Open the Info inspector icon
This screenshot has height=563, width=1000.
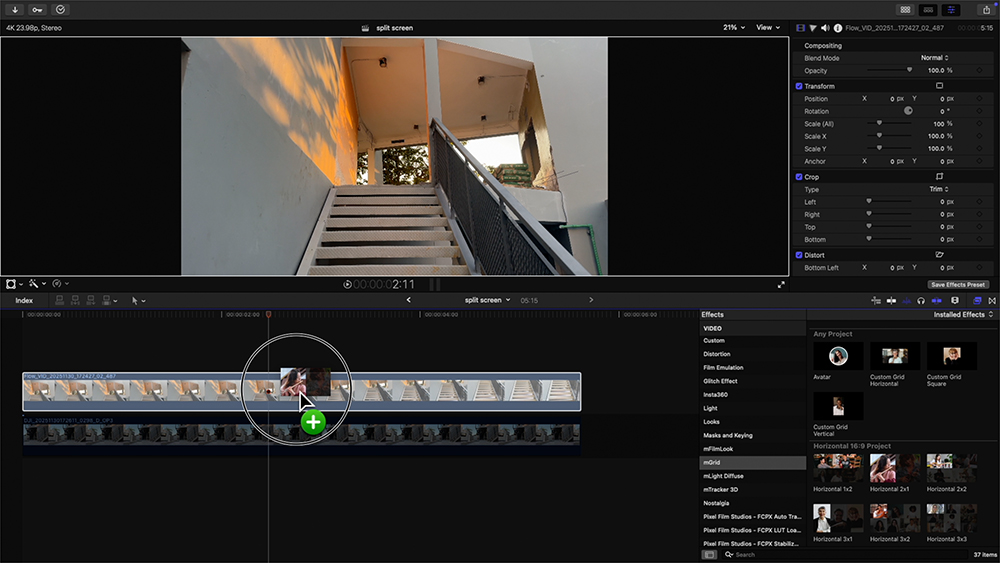tap(836, 28)
